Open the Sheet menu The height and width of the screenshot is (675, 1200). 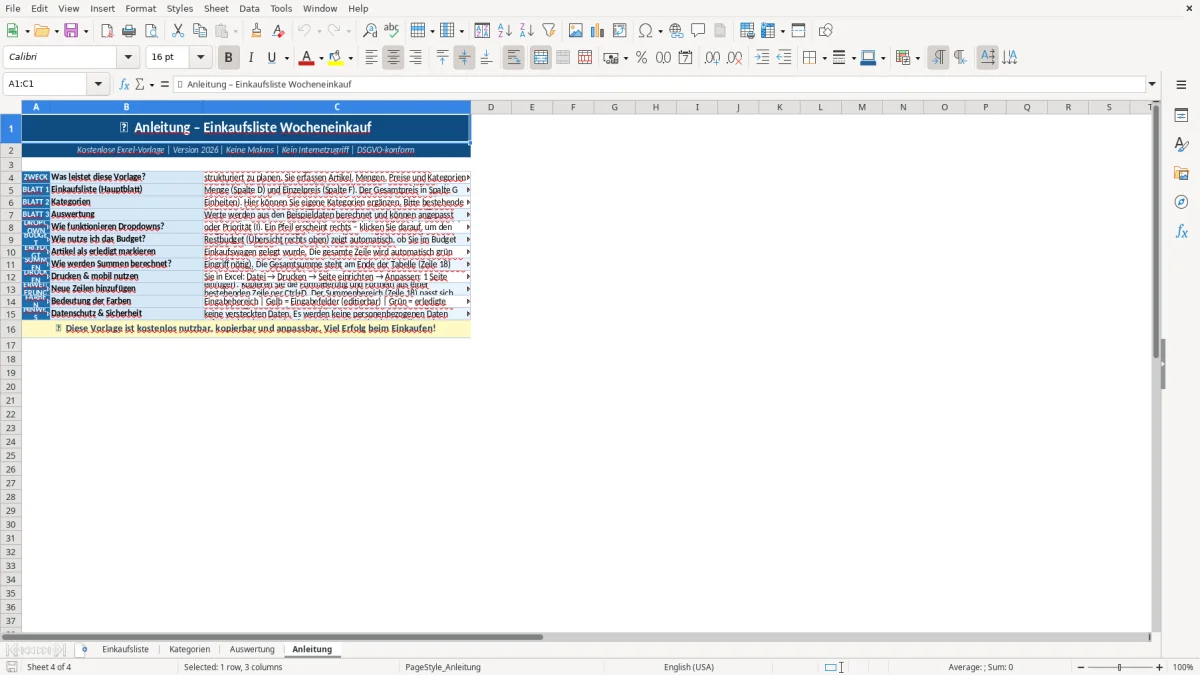pyautogui.click(x=216, y=8)
